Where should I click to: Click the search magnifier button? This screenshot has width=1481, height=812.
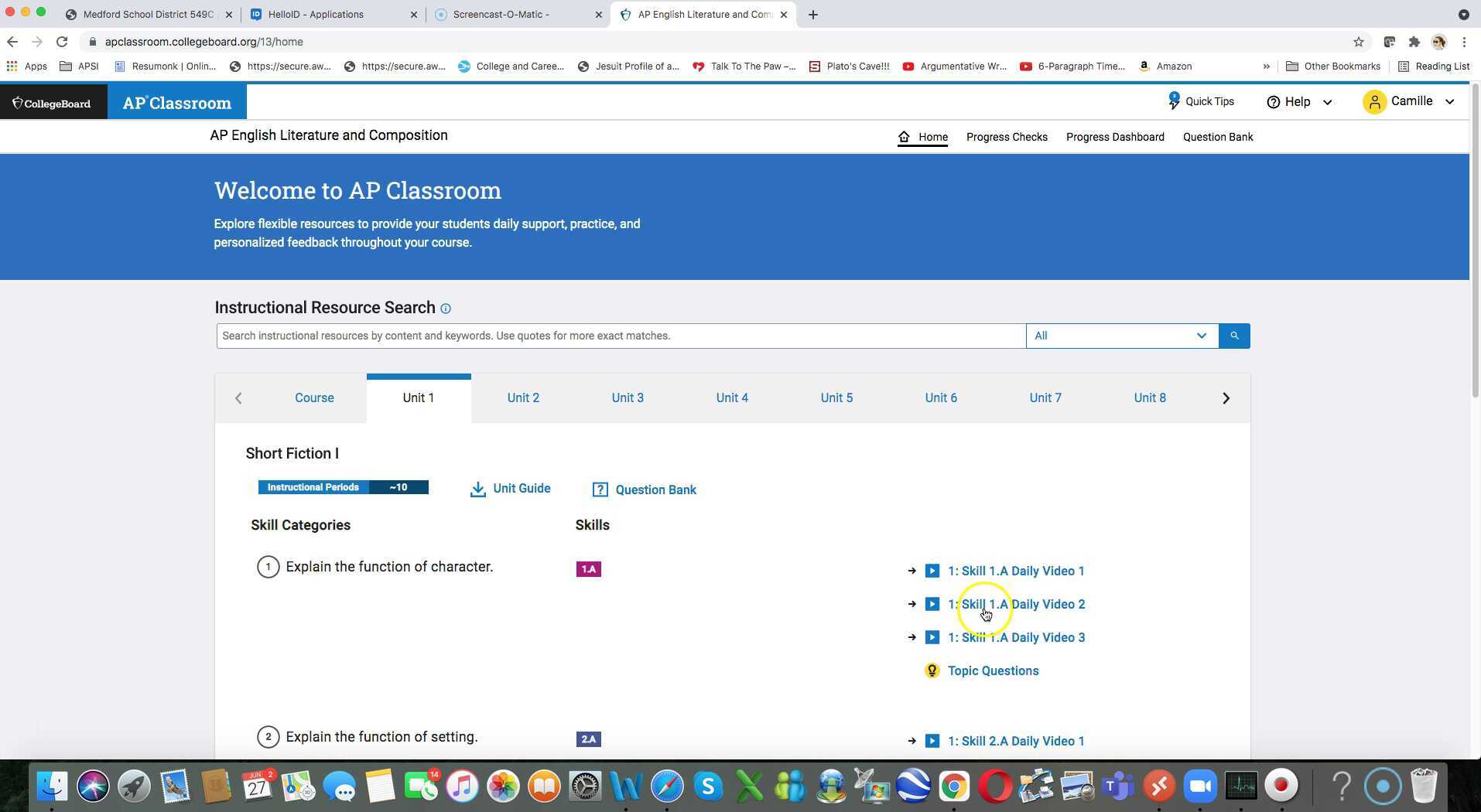(1234, 336)
